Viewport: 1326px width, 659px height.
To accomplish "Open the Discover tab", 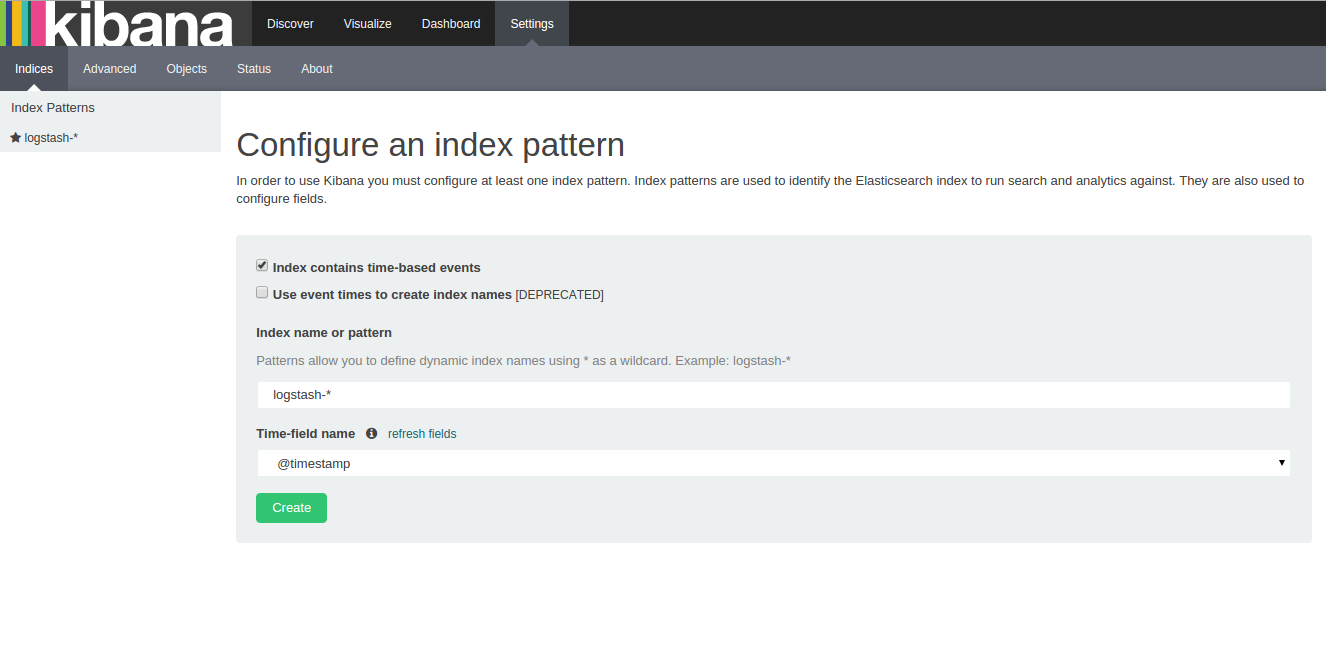I will click(x=290, y=23).
